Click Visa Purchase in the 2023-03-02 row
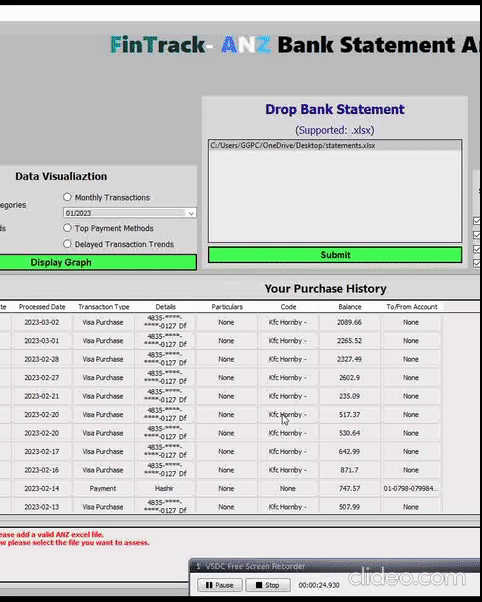Screen dimensions: 482x602 (103, 322)
